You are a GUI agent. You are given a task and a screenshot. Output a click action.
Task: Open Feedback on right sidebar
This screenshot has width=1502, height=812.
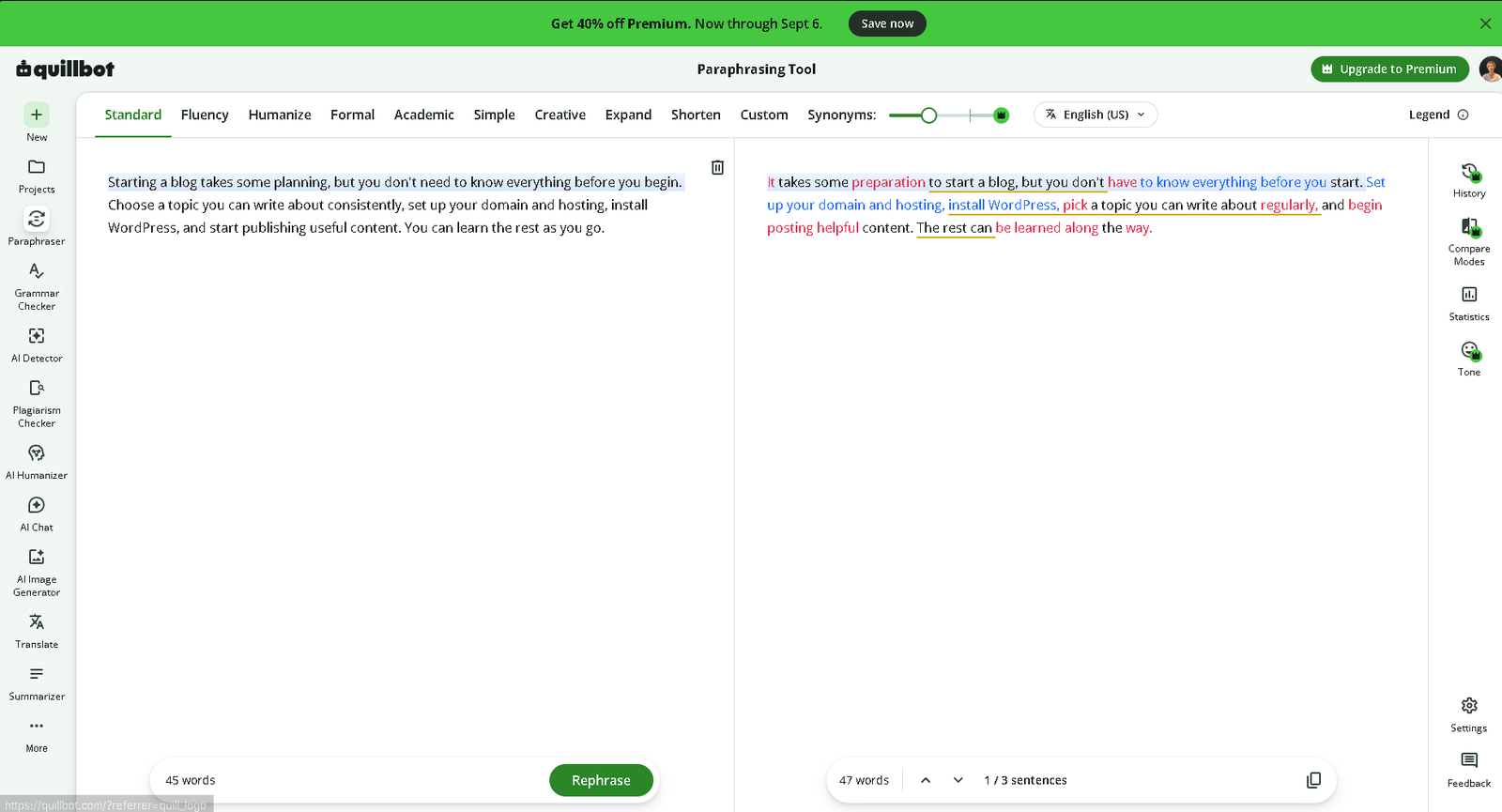[x=1469, y=770]
